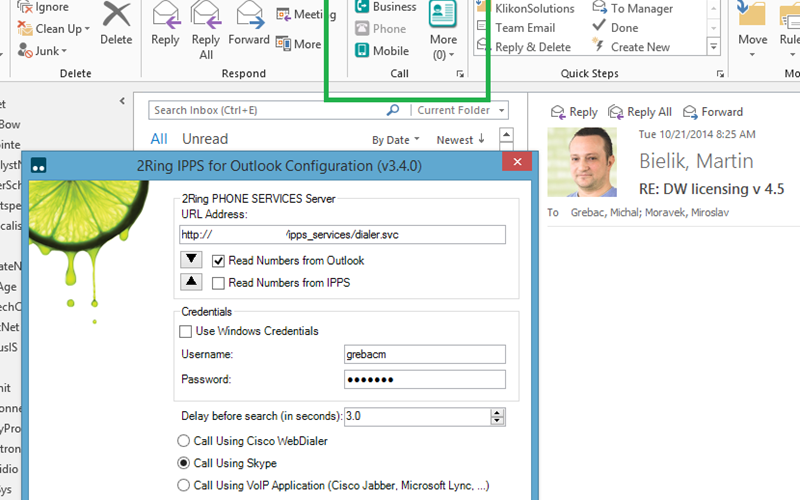Click the search magnifier icon
Viewport: 800px width, 500px height.
click(393, 110)
